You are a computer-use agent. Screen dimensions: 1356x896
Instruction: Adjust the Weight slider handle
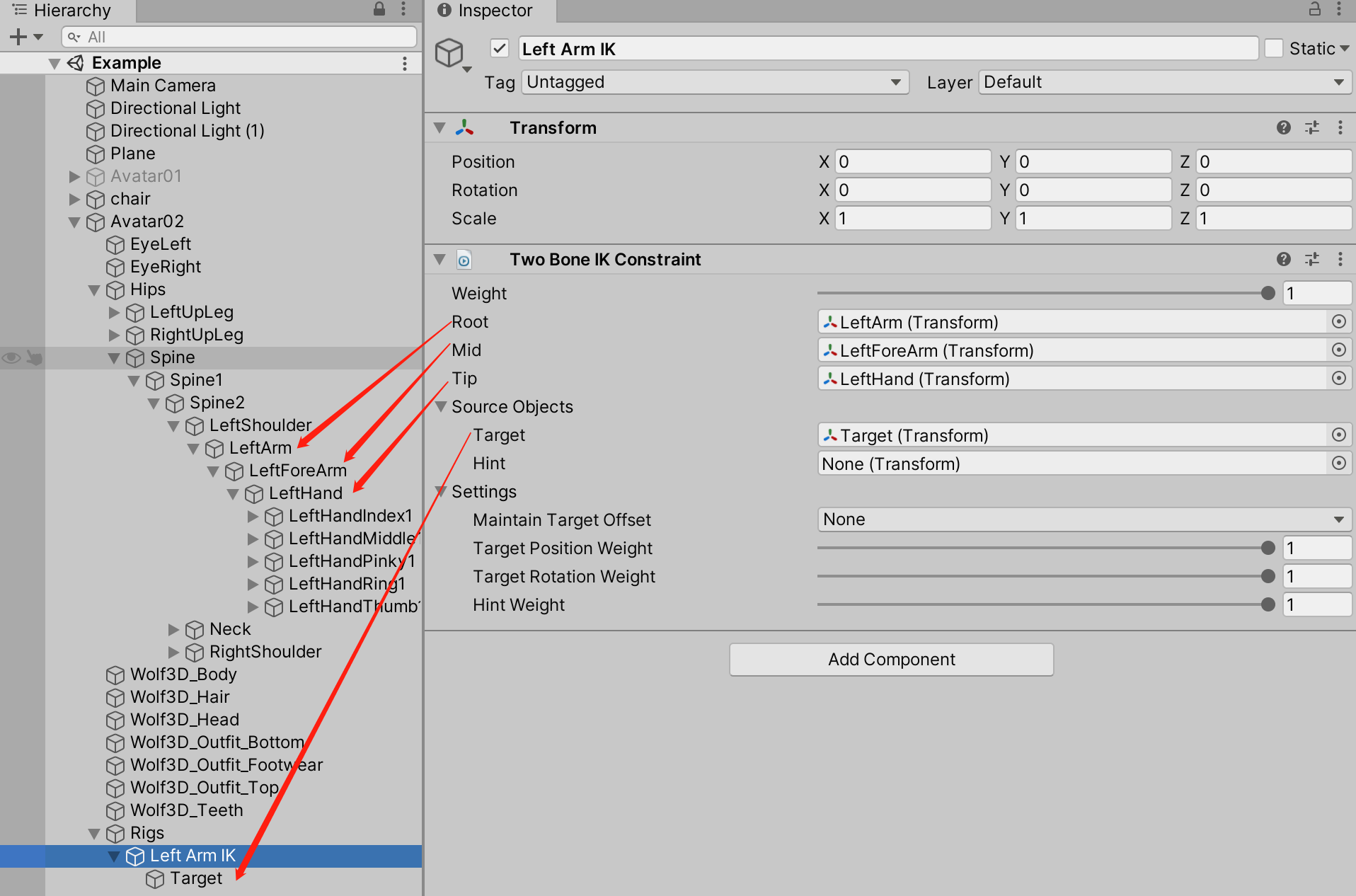1268,293
